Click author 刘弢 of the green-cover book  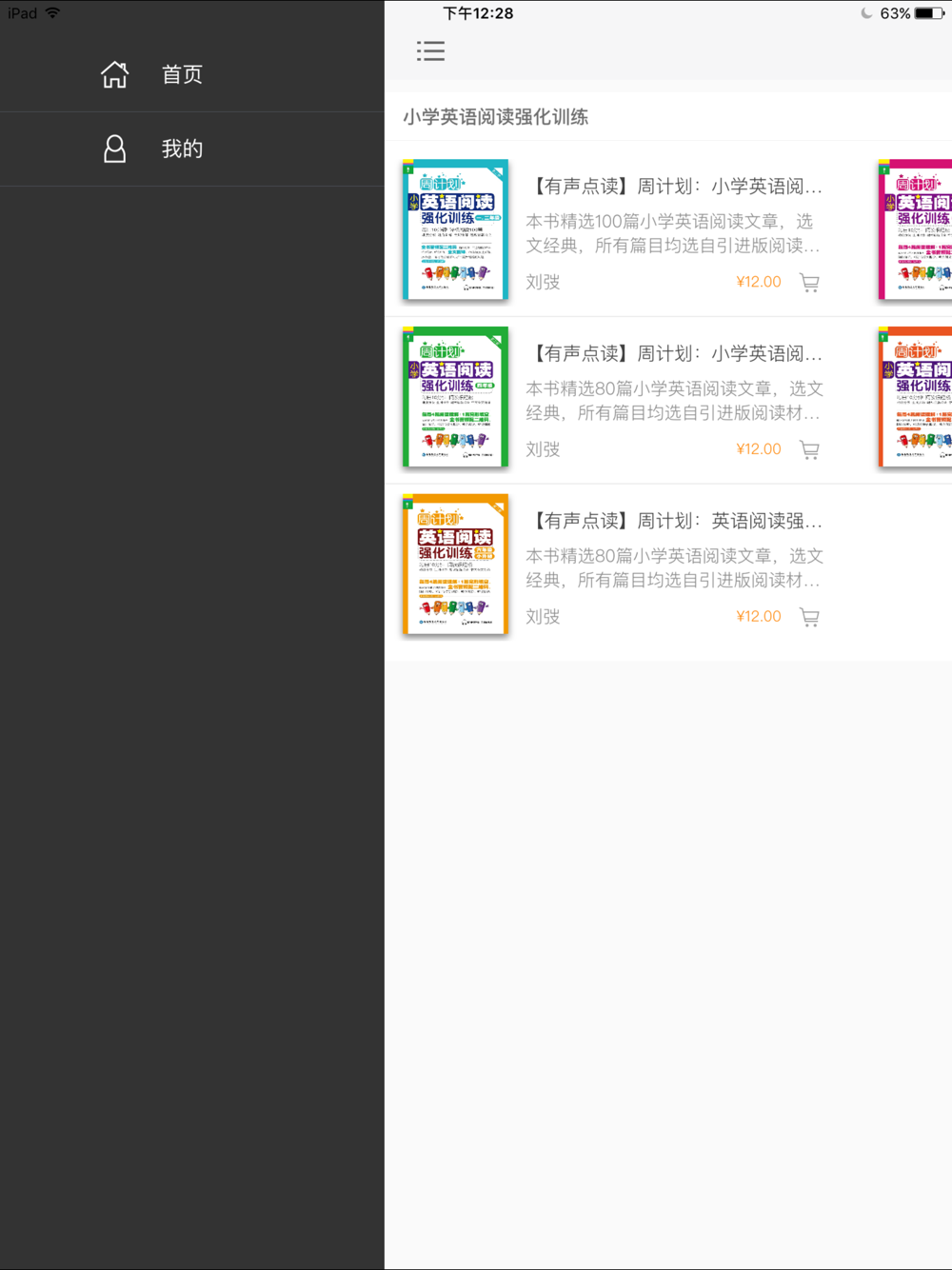coord(543,450)
